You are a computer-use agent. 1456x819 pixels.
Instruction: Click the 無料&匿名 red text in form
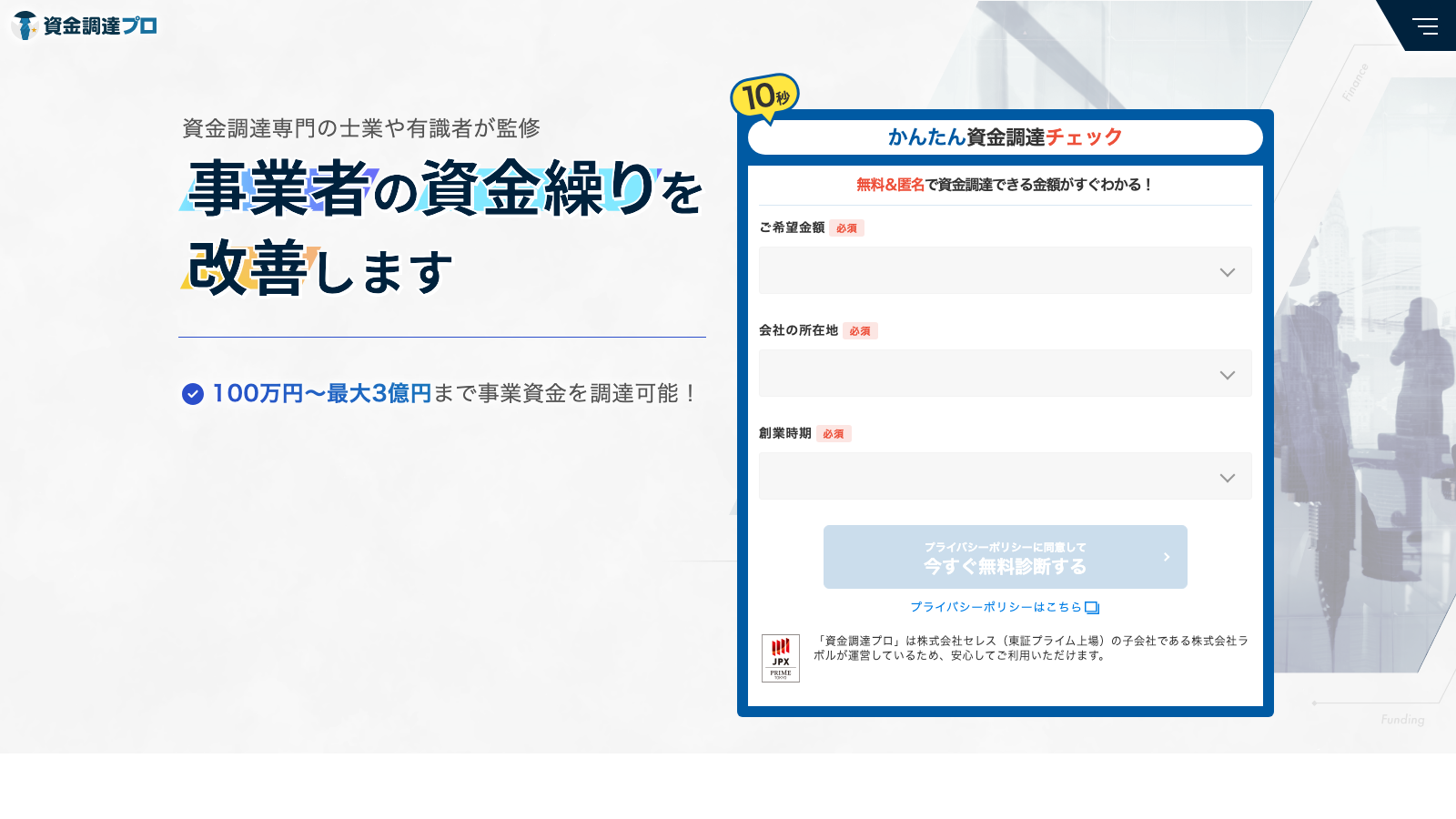coord(890,185)
